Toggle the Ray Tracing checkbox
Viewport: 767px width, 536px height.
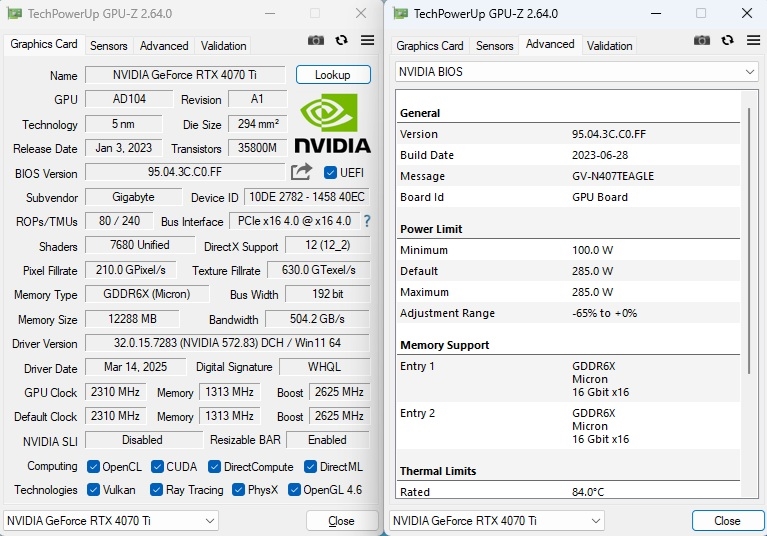click(157, 490)
